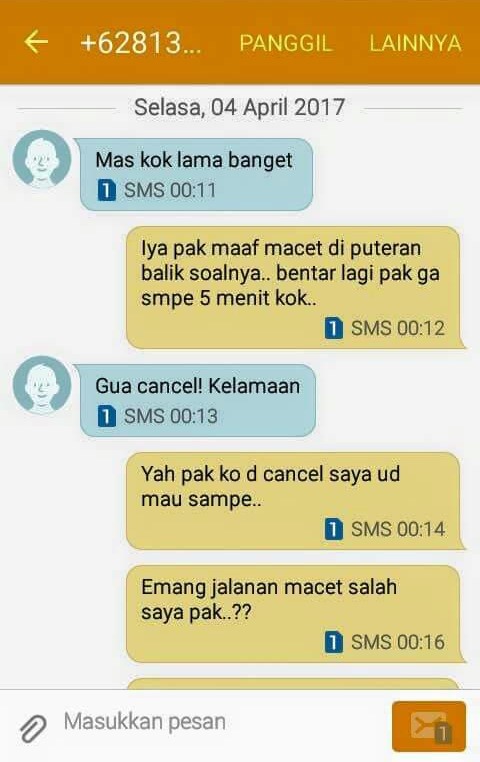This screenshot has width=480, height=762.
Task: Select the "Emang jalanan macet salah" bubble
Action: (x=294, y=614)
